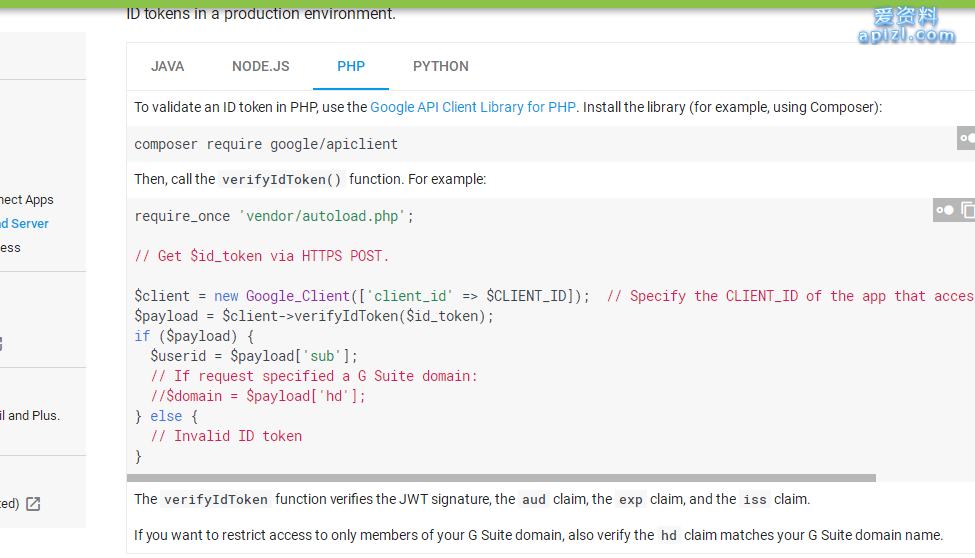This screenshot has height=558, width=975.
Task: Copy the PHP verifyIdToken code sample
Action: [x=967, y=210]
